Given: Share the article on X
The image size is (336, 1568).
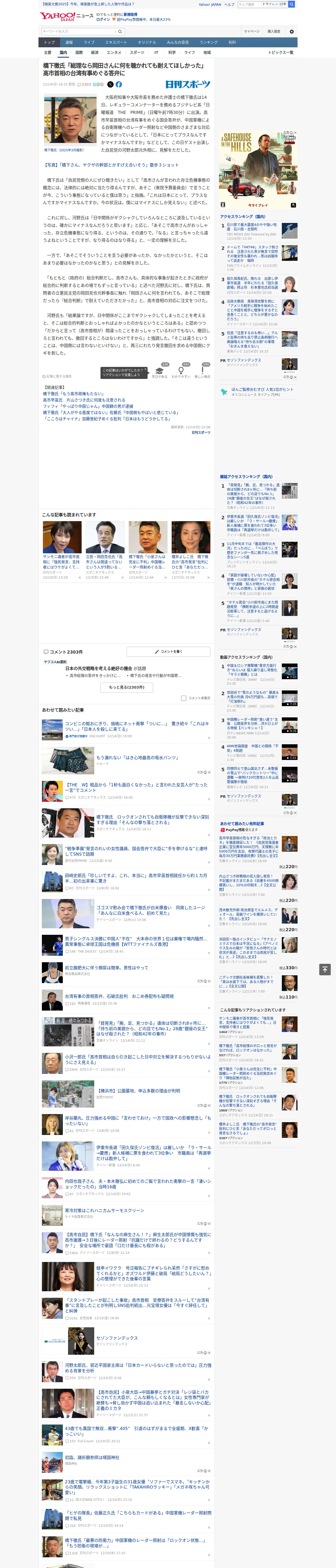Looking at the screenshot, I should click(x=110, y=85).
